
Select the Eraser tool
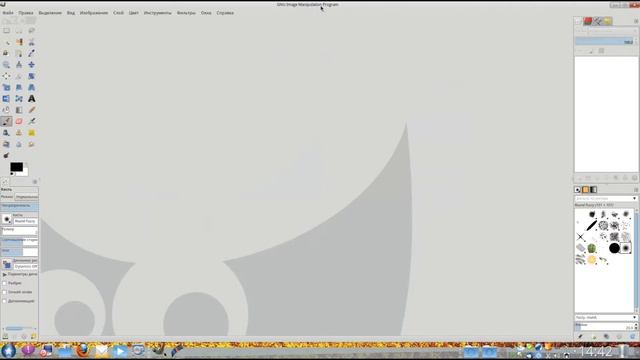click(19, 121)
